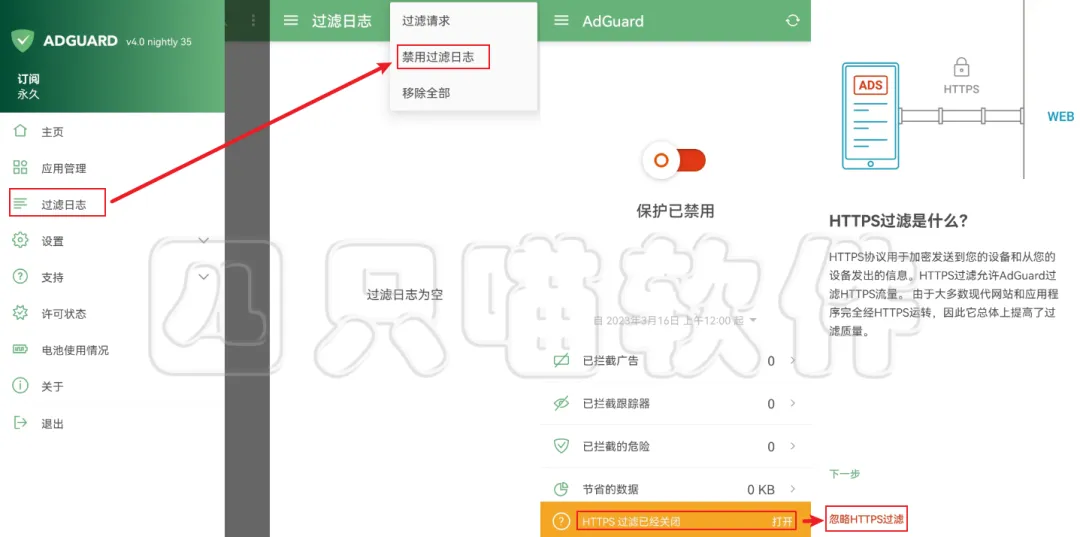1080x537 pixels.
Task: Open the 支持 question mark icon
Action: click(x=20, y=277)
